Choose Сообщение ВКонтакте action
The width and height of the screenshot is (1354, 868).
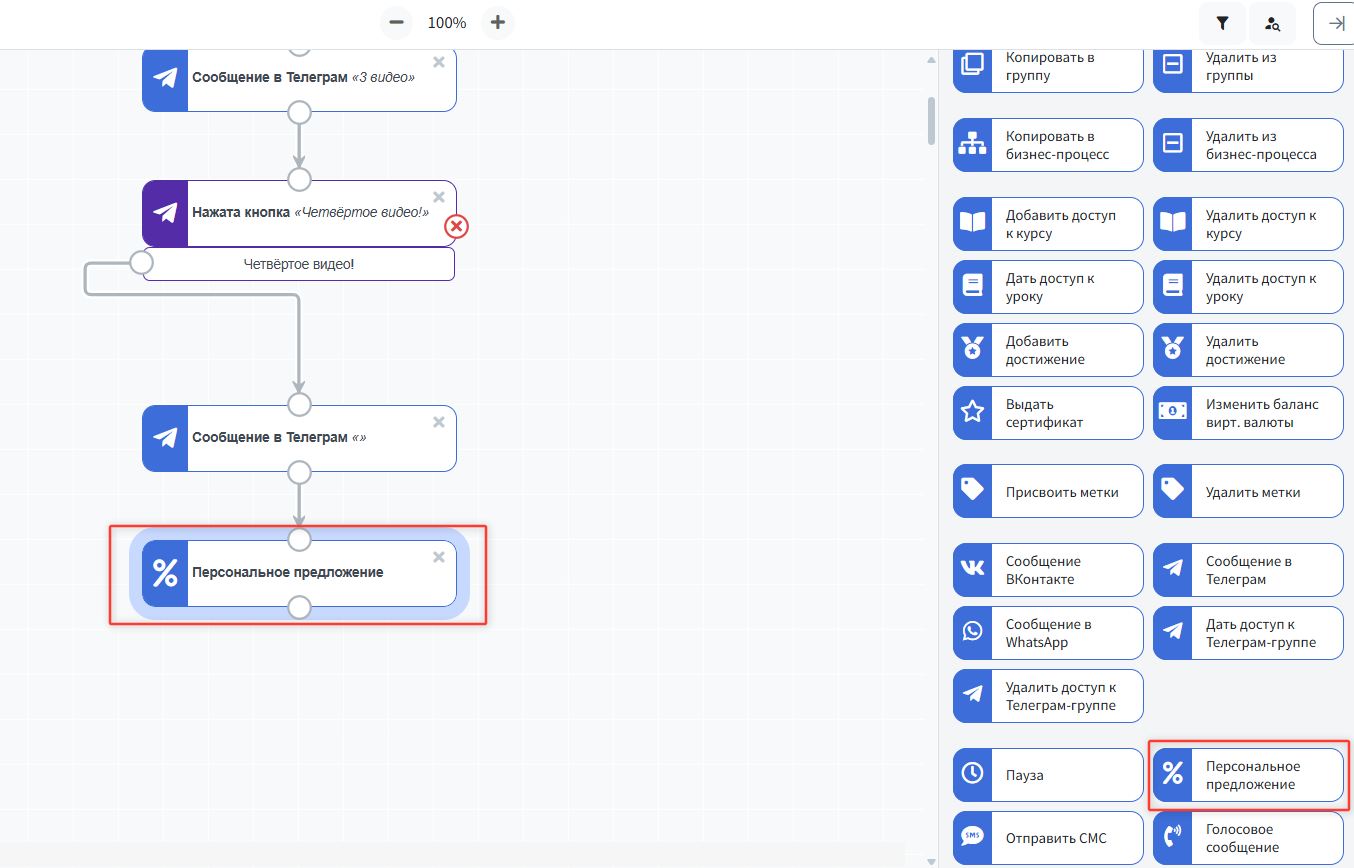point(1047,570)
